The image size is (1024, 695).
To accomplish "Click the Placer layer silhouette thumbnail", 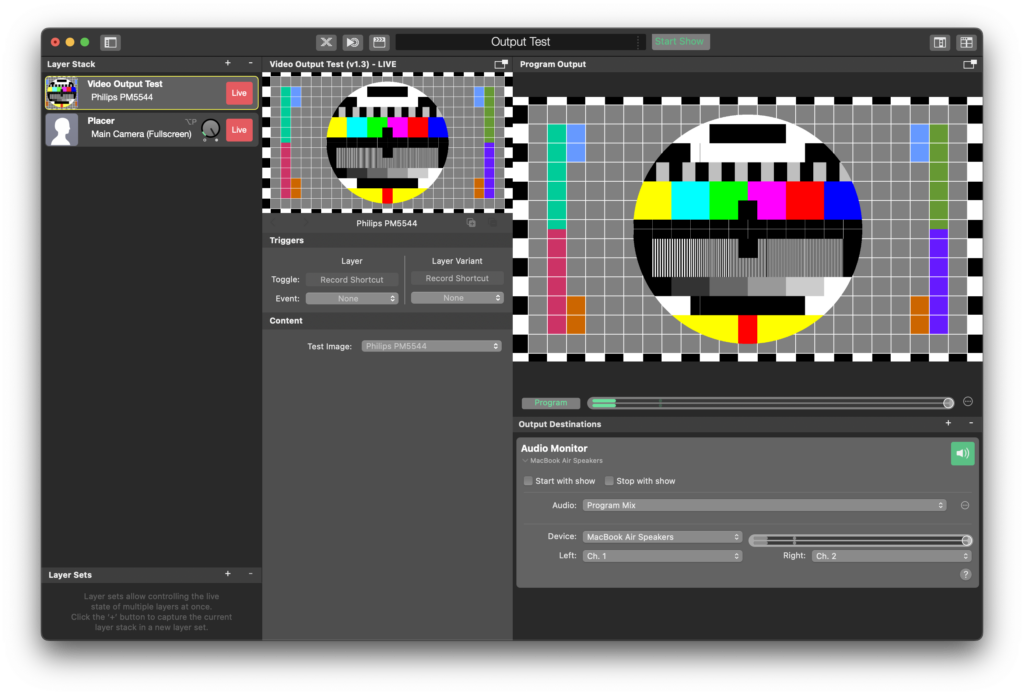I will (62, 129).
